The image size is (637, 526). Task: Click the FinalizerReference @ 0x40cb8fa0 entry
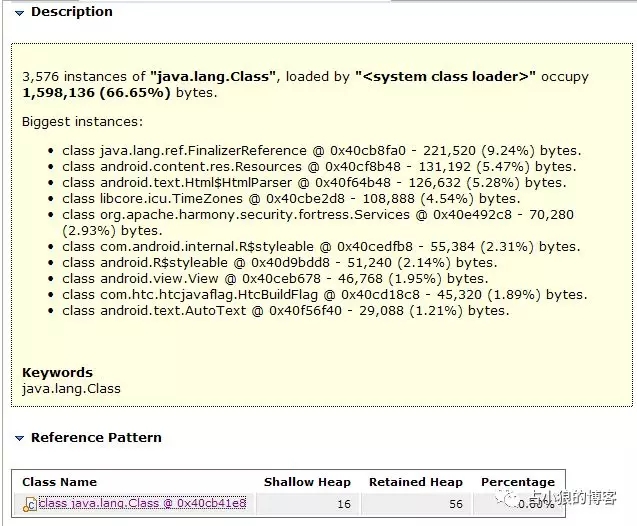point(322,151)
